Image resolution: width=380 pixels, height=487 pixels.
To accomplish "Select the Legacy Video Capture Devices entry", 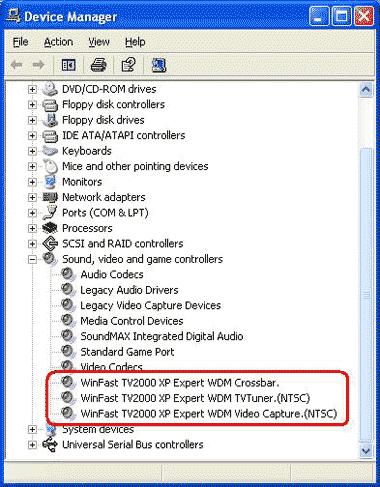I will click(151, 305).
